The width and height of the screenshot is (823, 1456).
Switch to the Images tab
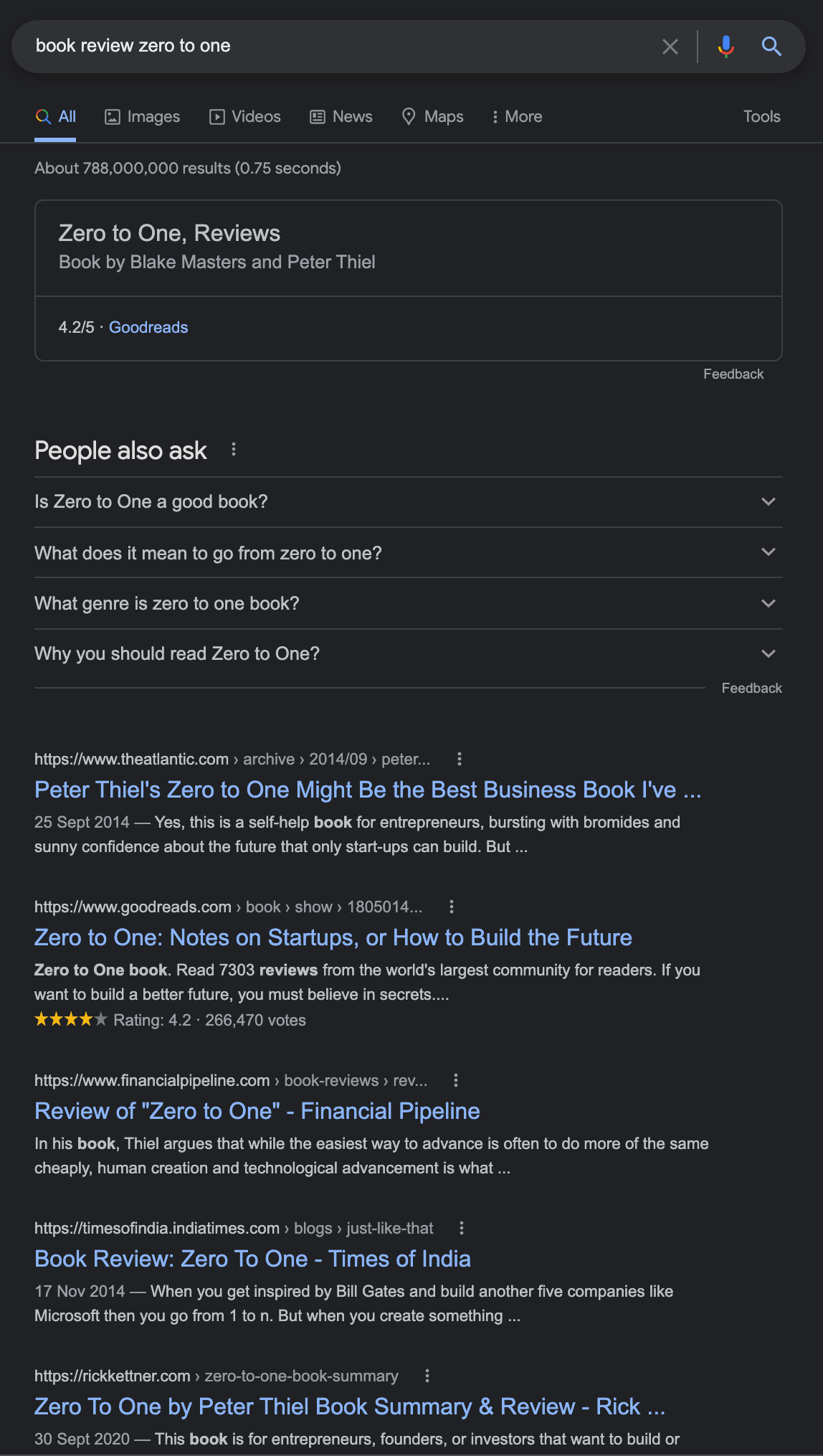point(143,117)
